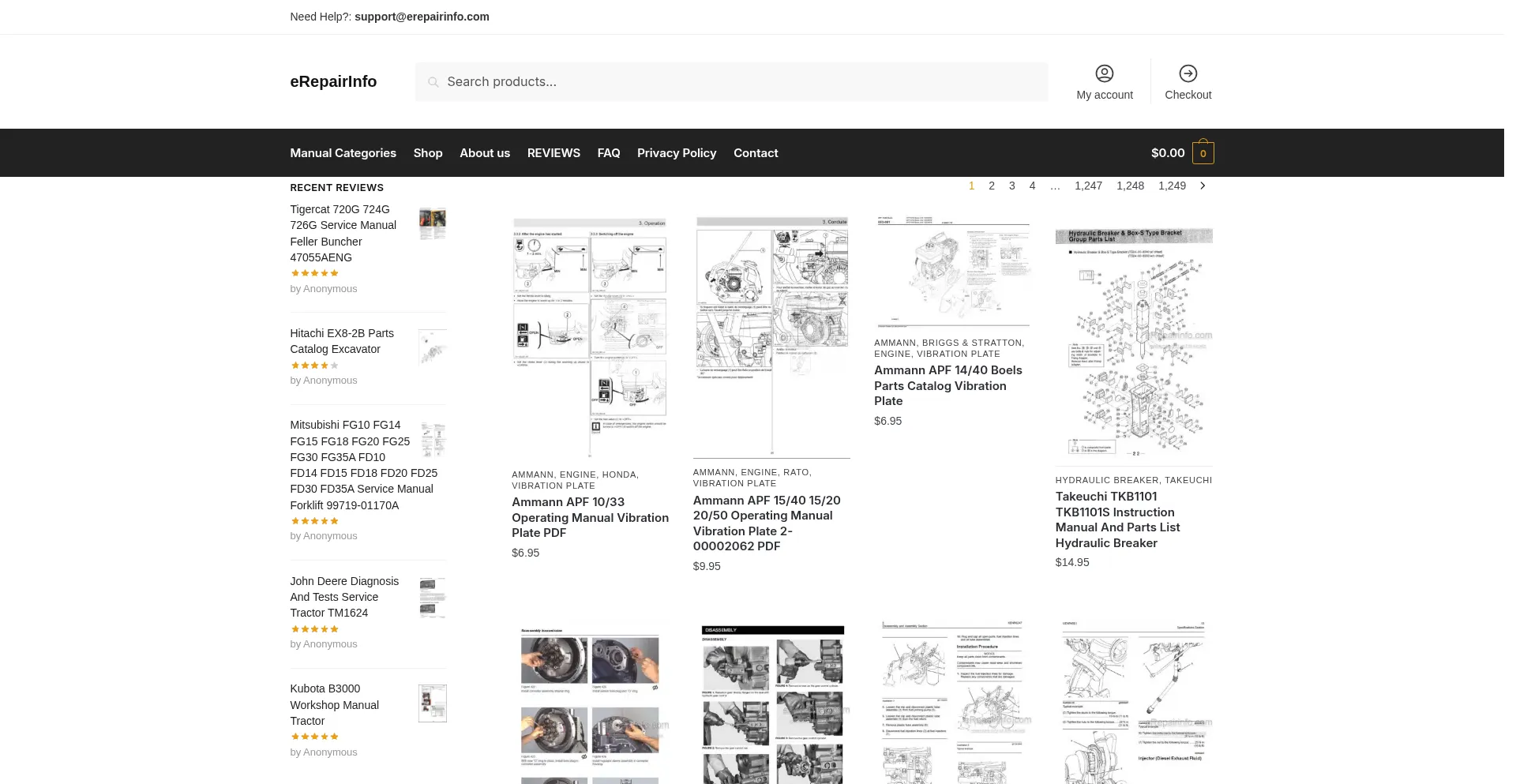
Task: Open the FAQ page from navigation
Action: [608, 153]
